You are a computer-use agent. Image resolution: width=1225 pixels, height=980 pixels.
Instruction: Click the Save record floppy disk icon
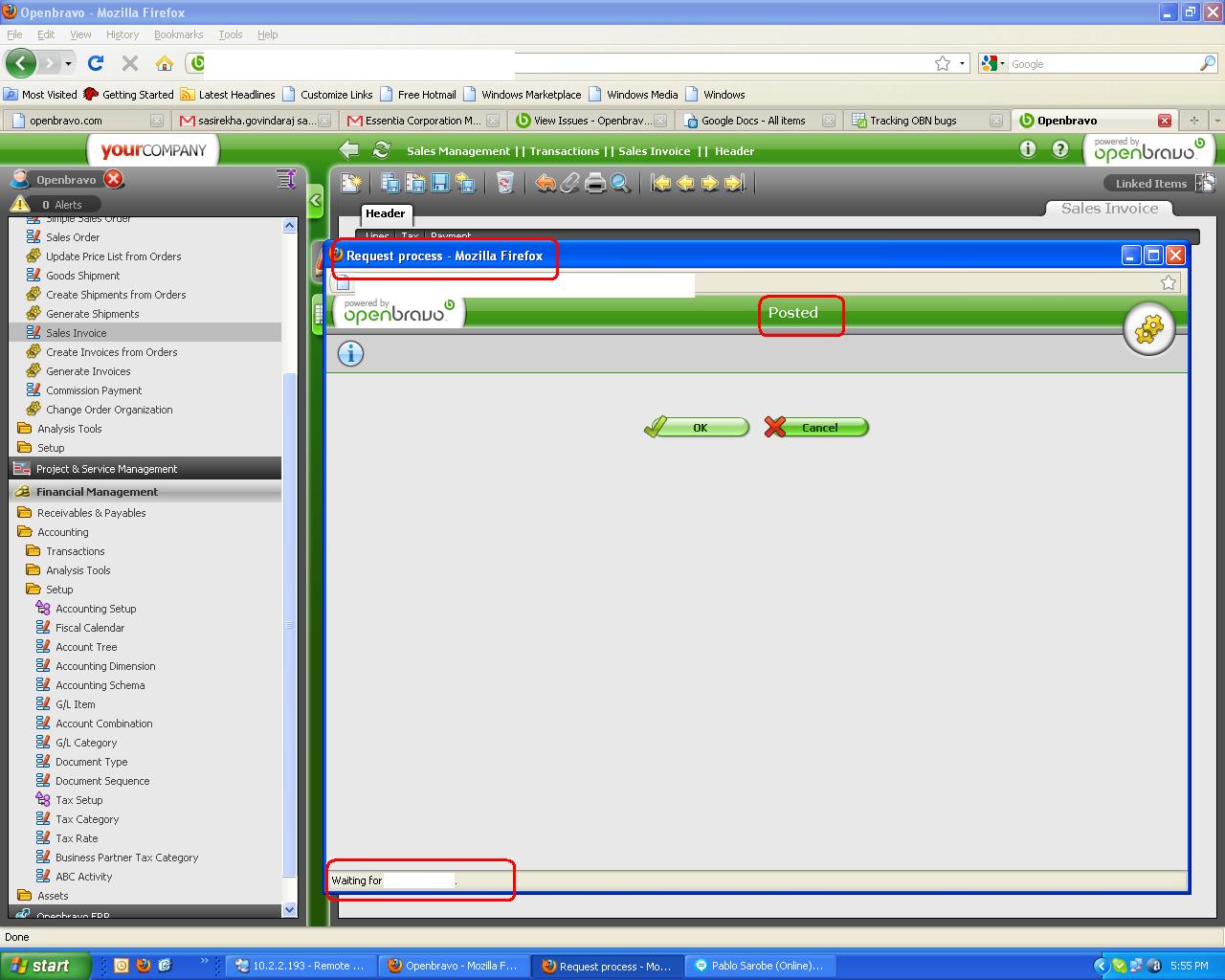(x=440, y=183)
